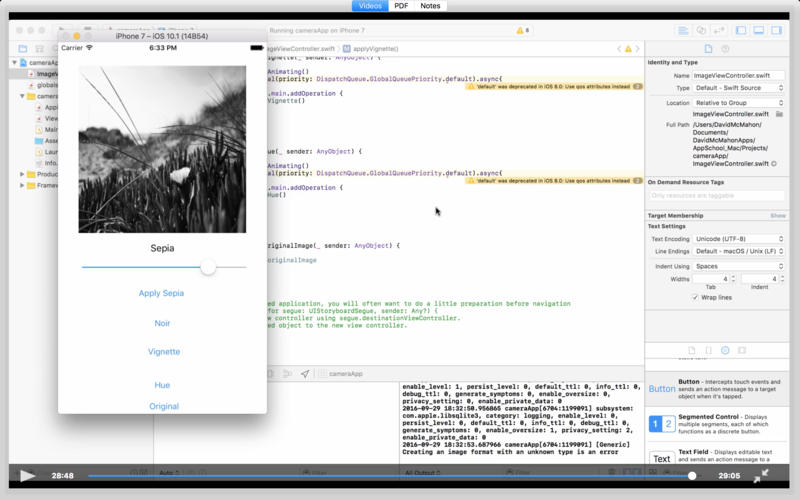Image resolution: width=800 pixels, height=500 pixels.
Task: Exit fullscreen using the collapse arrows icon
Action: [x=761, y=476]
